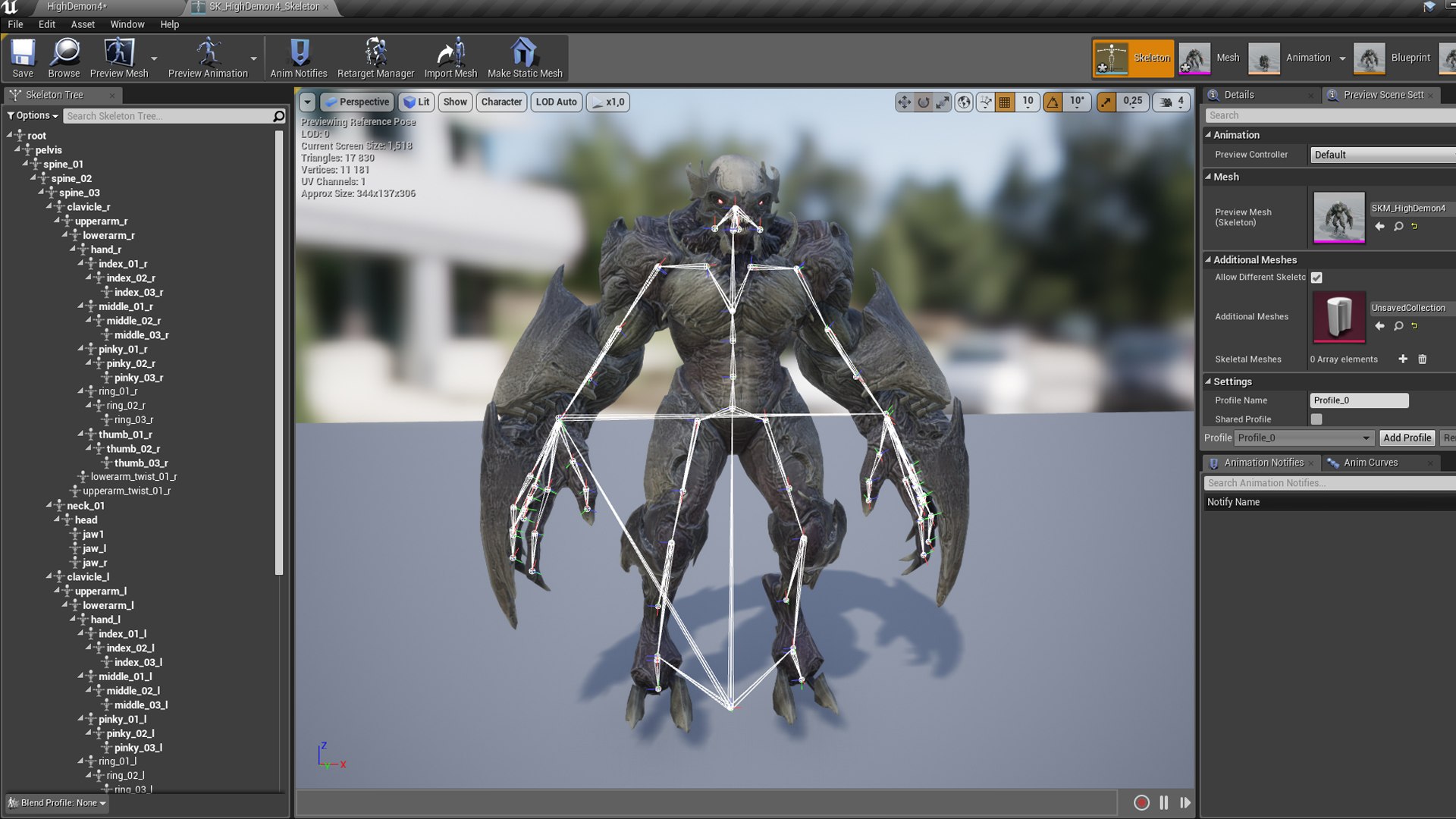The height and width of the screenshot is (819, 1456).
Task: Click the Search Animation Notifies field
Action: tap(1329, 483)
